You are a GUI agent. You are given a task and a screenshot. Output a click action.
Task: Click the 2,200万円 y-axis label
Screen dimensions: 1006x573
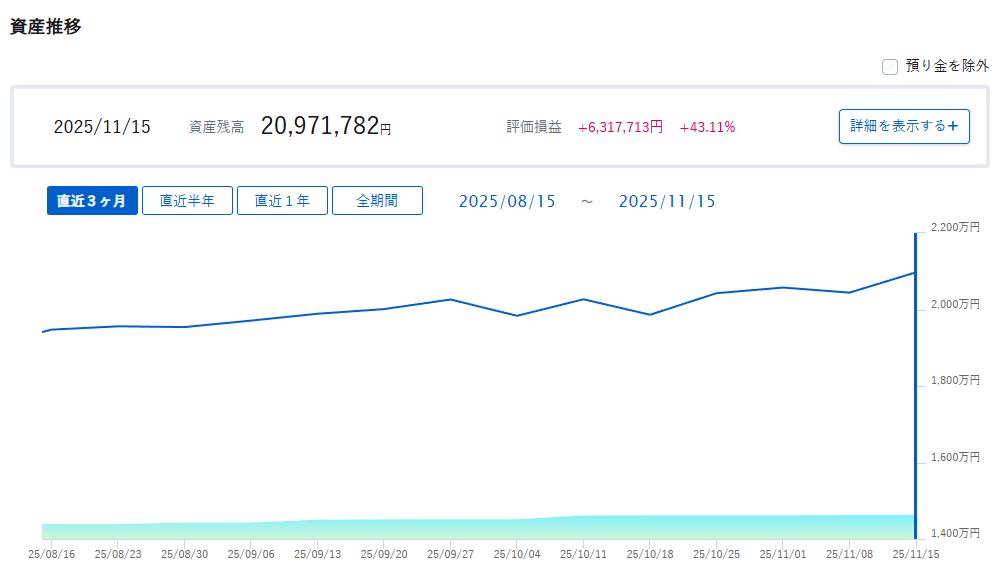tap(955, 228)
